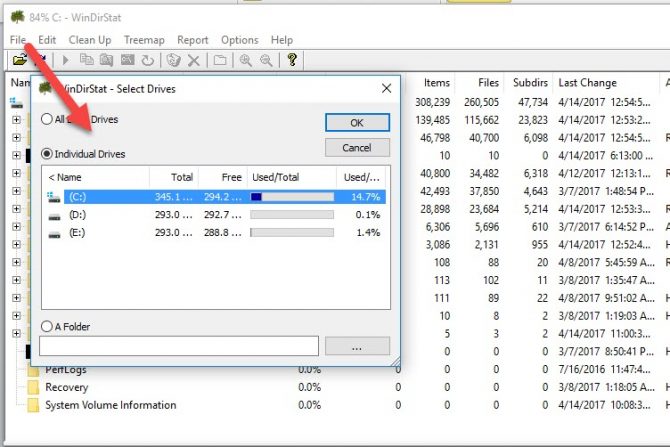
Task: Open the Edit menu
Action: [47, 40]
